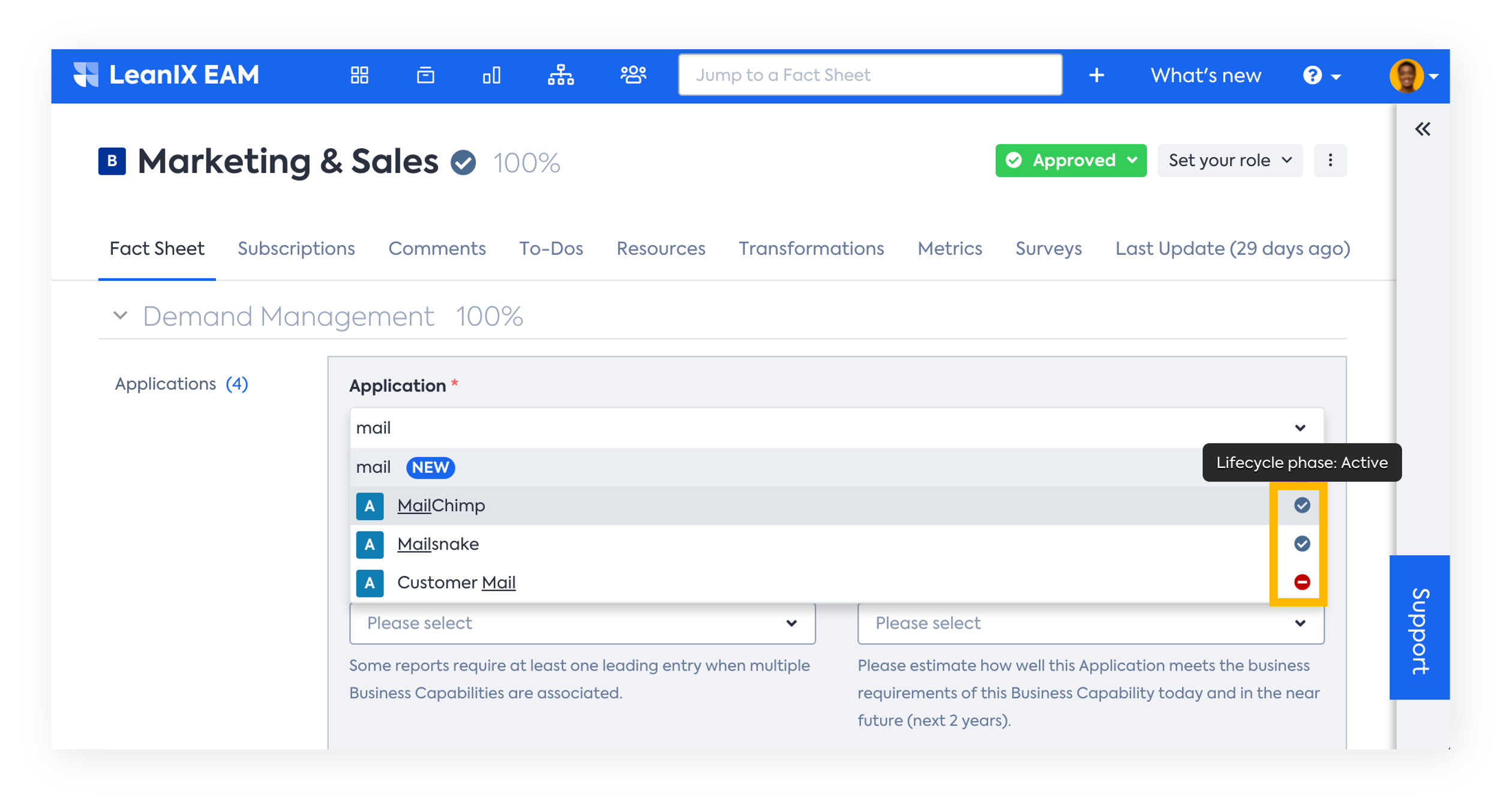The height and width of the screenshot is (811, 1512).
Task: Open the Approved status dropdown
Action: coord(1070,160)
